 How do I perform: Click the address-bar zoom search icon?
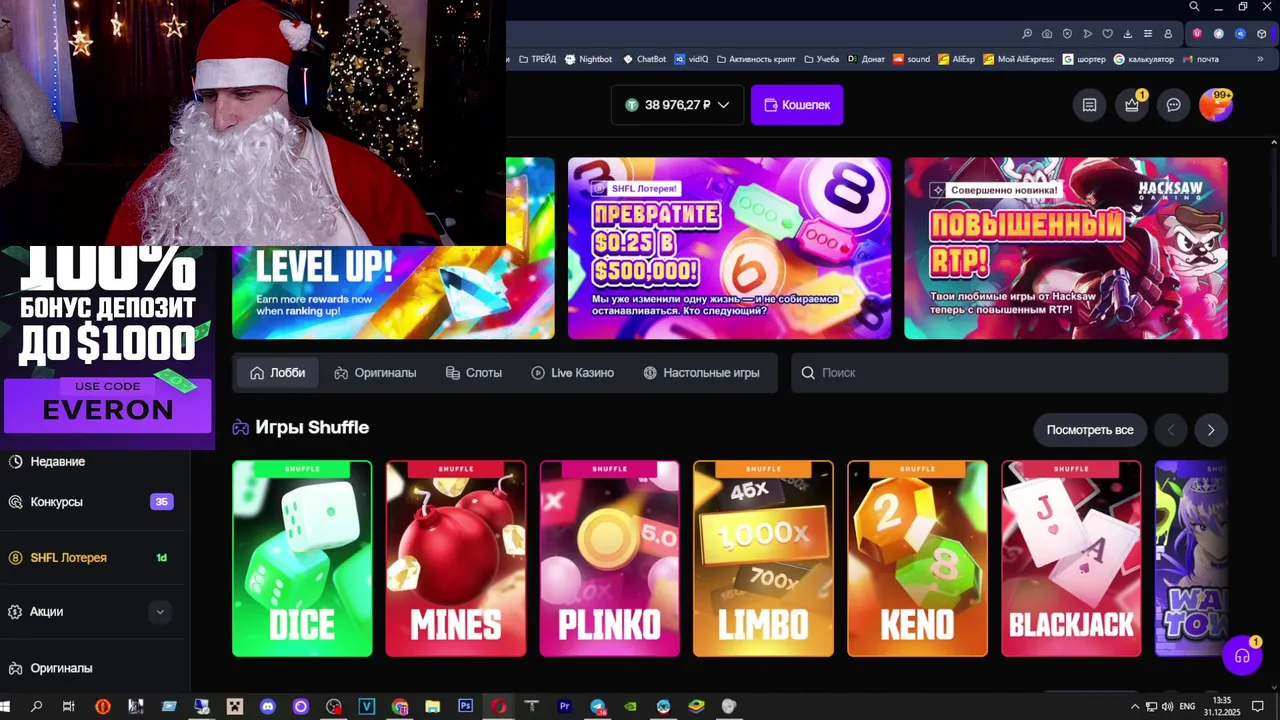[x=1027, y=34]
